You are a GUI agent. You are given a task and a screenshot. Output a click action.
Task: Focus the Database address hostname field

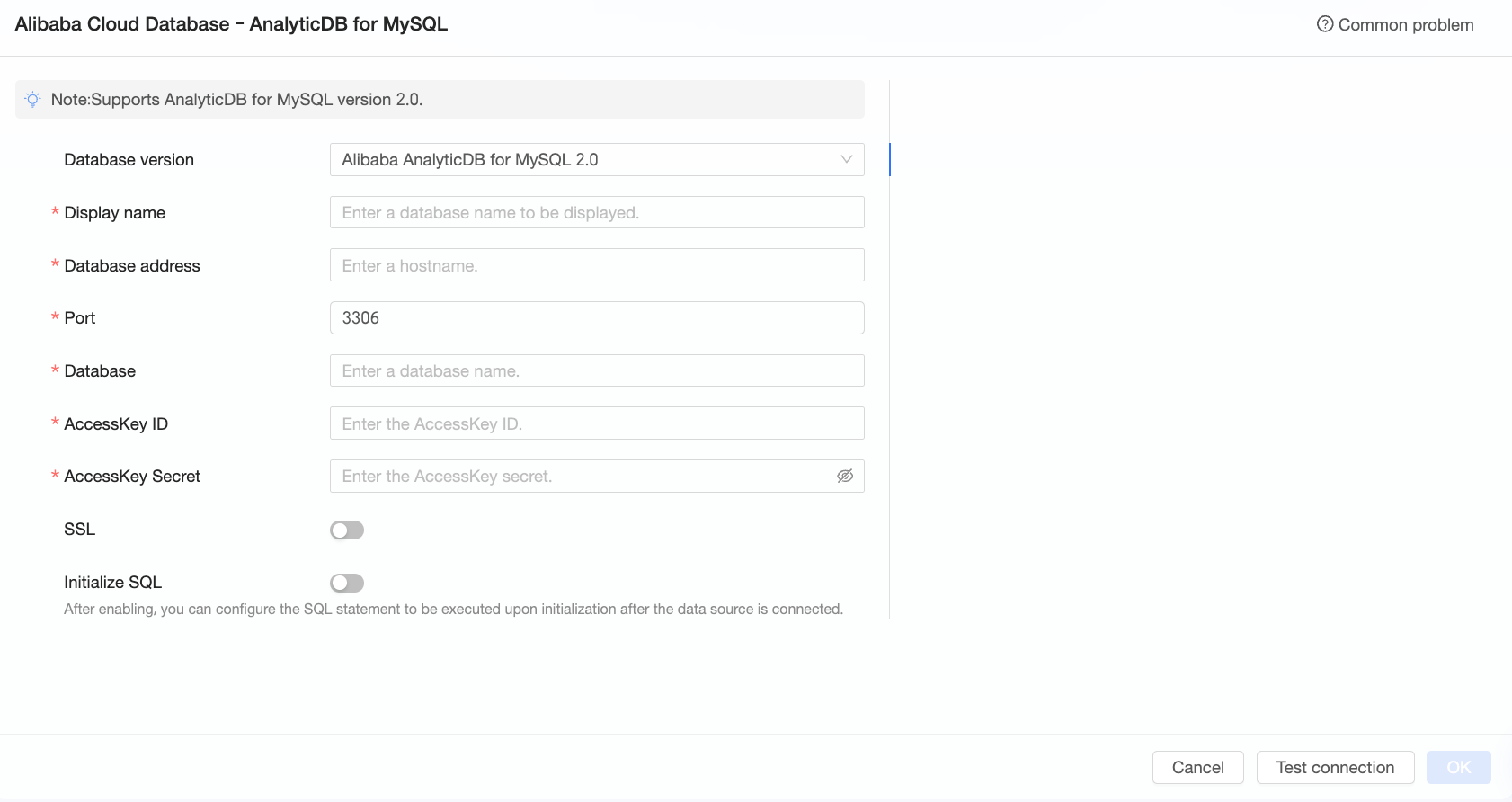tap(597, 265)
